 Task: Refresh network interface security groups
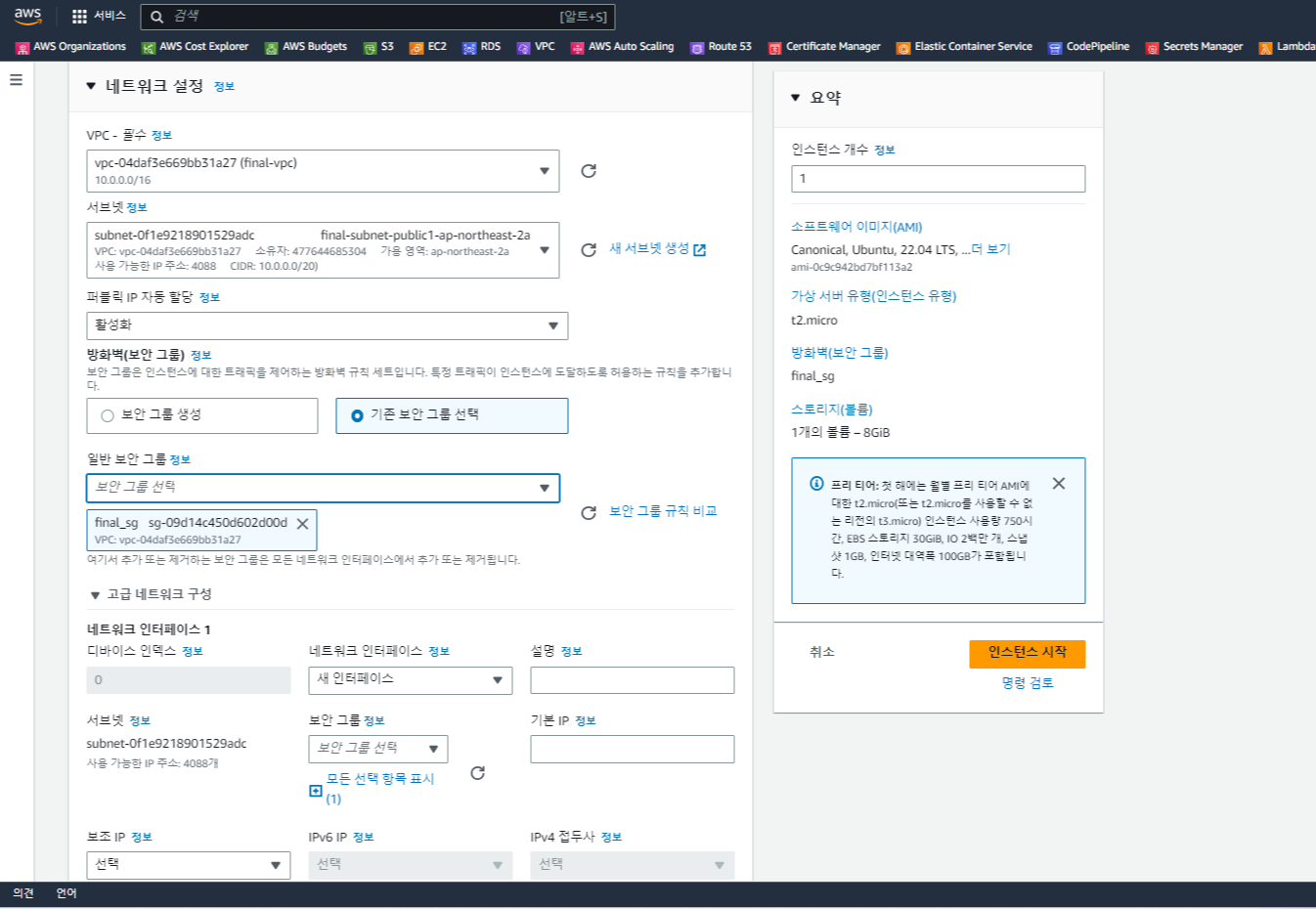tap(477, 773)
